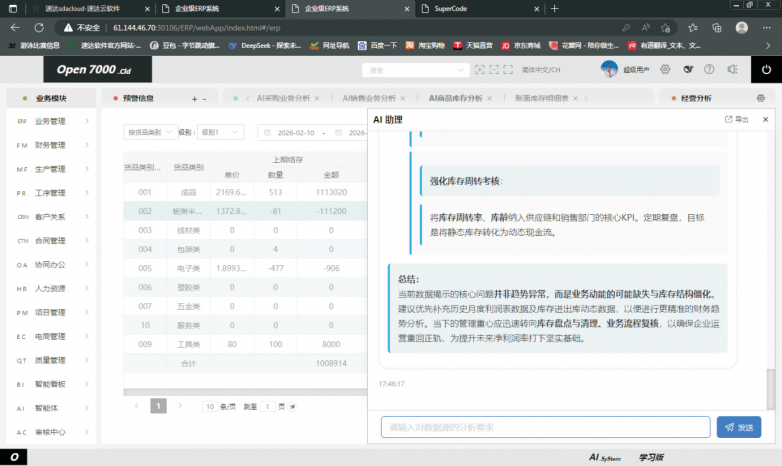This screenshot has width=782, height=466.
Task: Click the speaker announcement icon in header
Action: pyautogui.click(x=732, y=69)
